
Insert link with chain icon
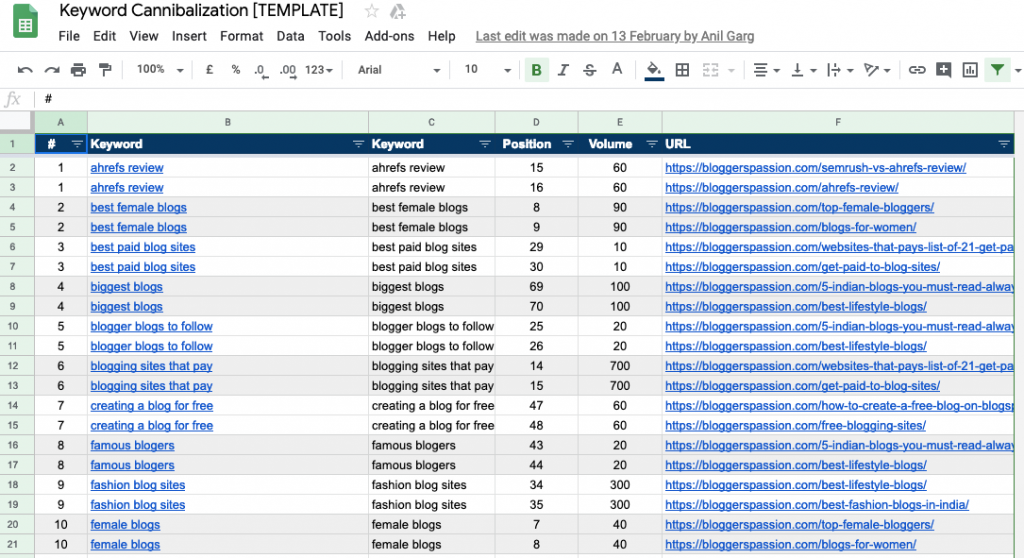click(x=917, y=70)
